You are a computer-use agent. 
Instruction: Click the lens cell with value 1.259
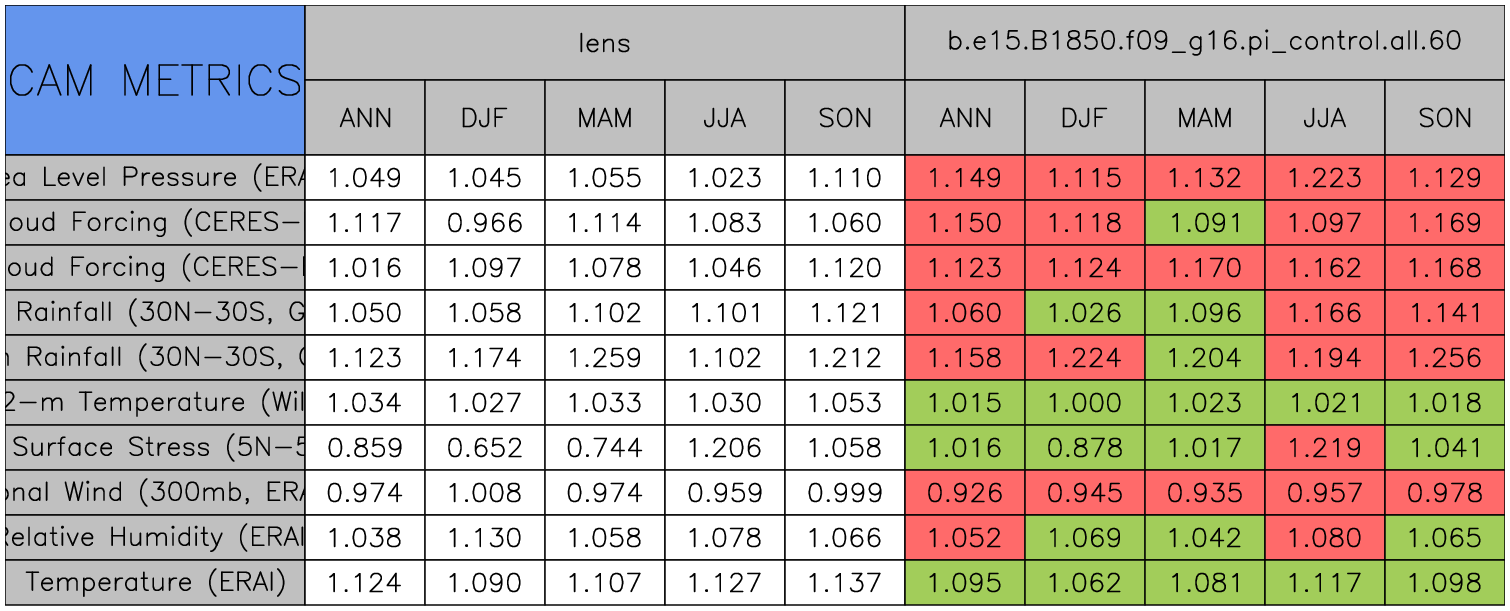pyautogui.click(x=604, y=358)
